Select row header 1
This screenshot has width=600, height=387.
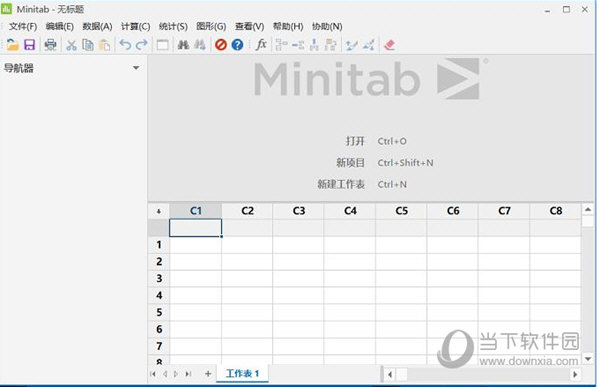point(159,245)
